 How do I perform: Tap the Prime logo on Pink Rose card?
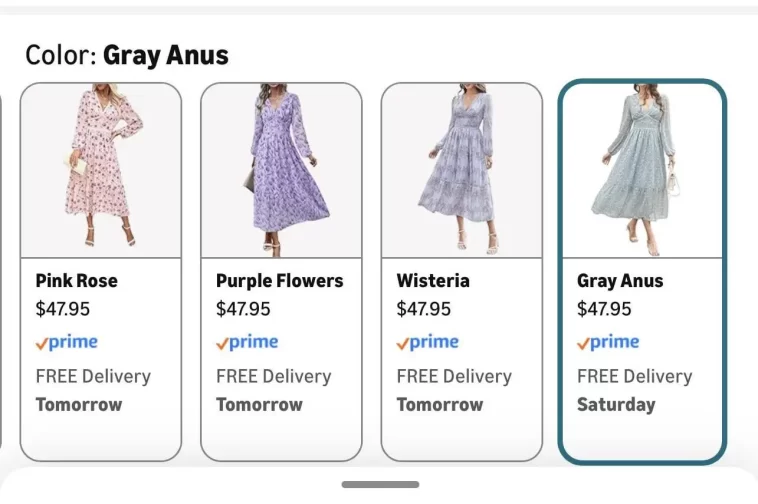(67, 342)
